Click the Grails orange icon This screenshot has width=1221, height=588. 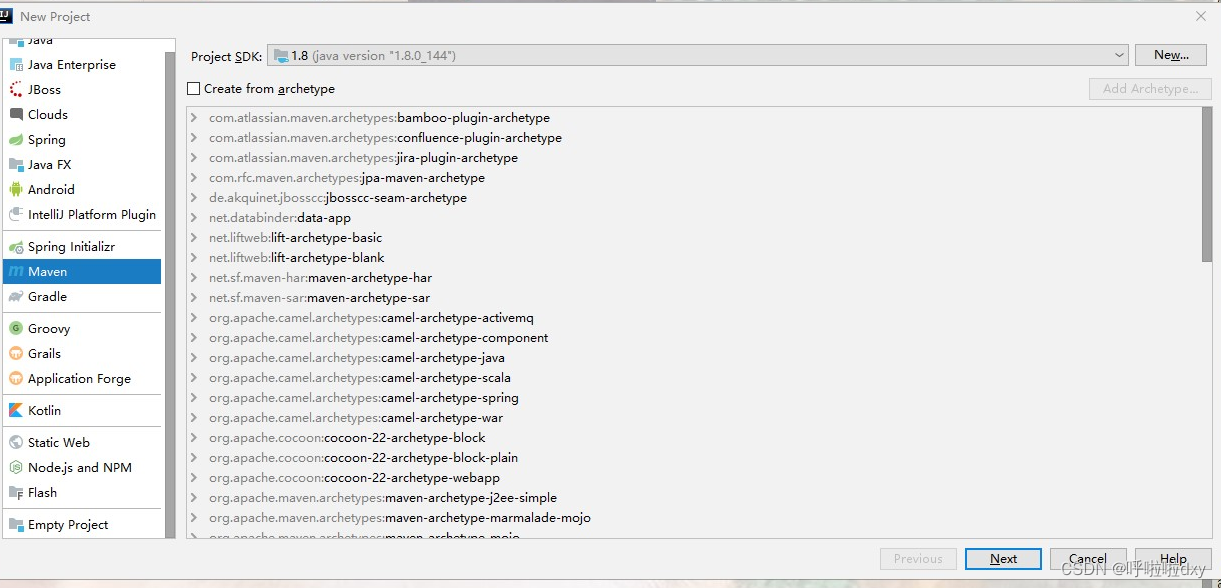click(x=16, y=353)
